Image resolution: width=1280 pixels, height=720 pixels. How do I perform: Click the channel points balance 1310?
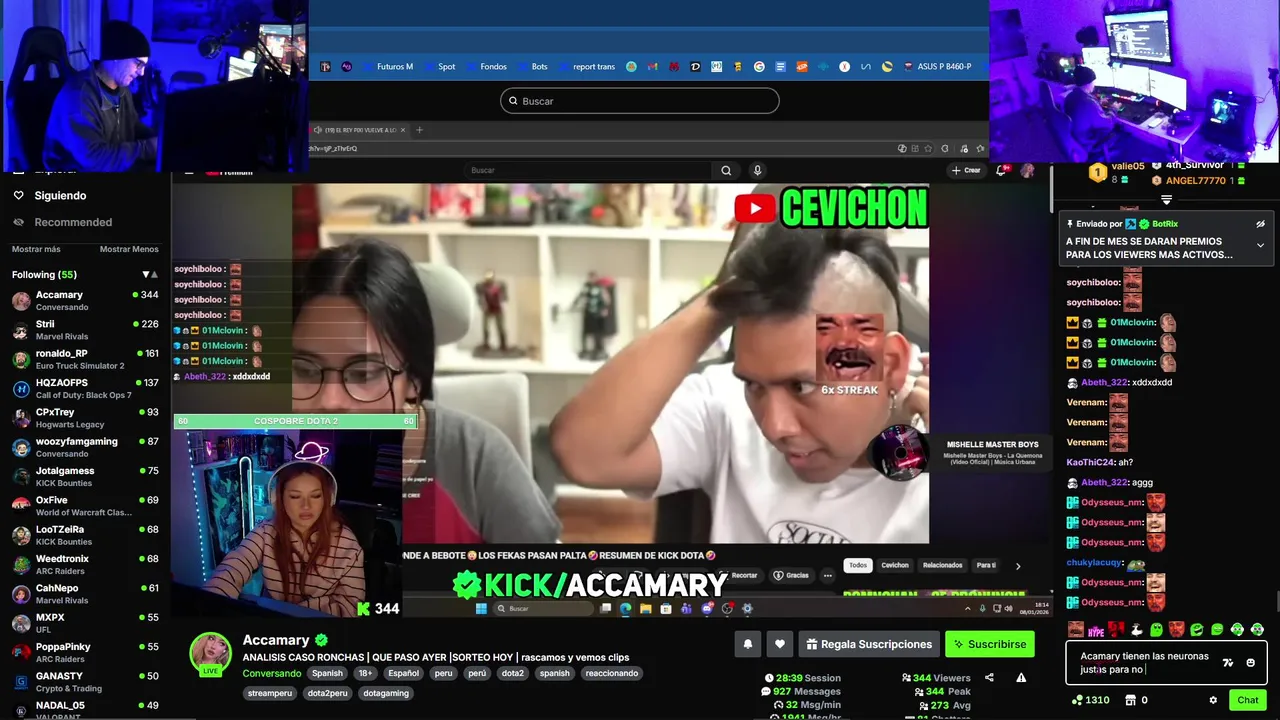pyautogui.click(x=1090, y=700)
